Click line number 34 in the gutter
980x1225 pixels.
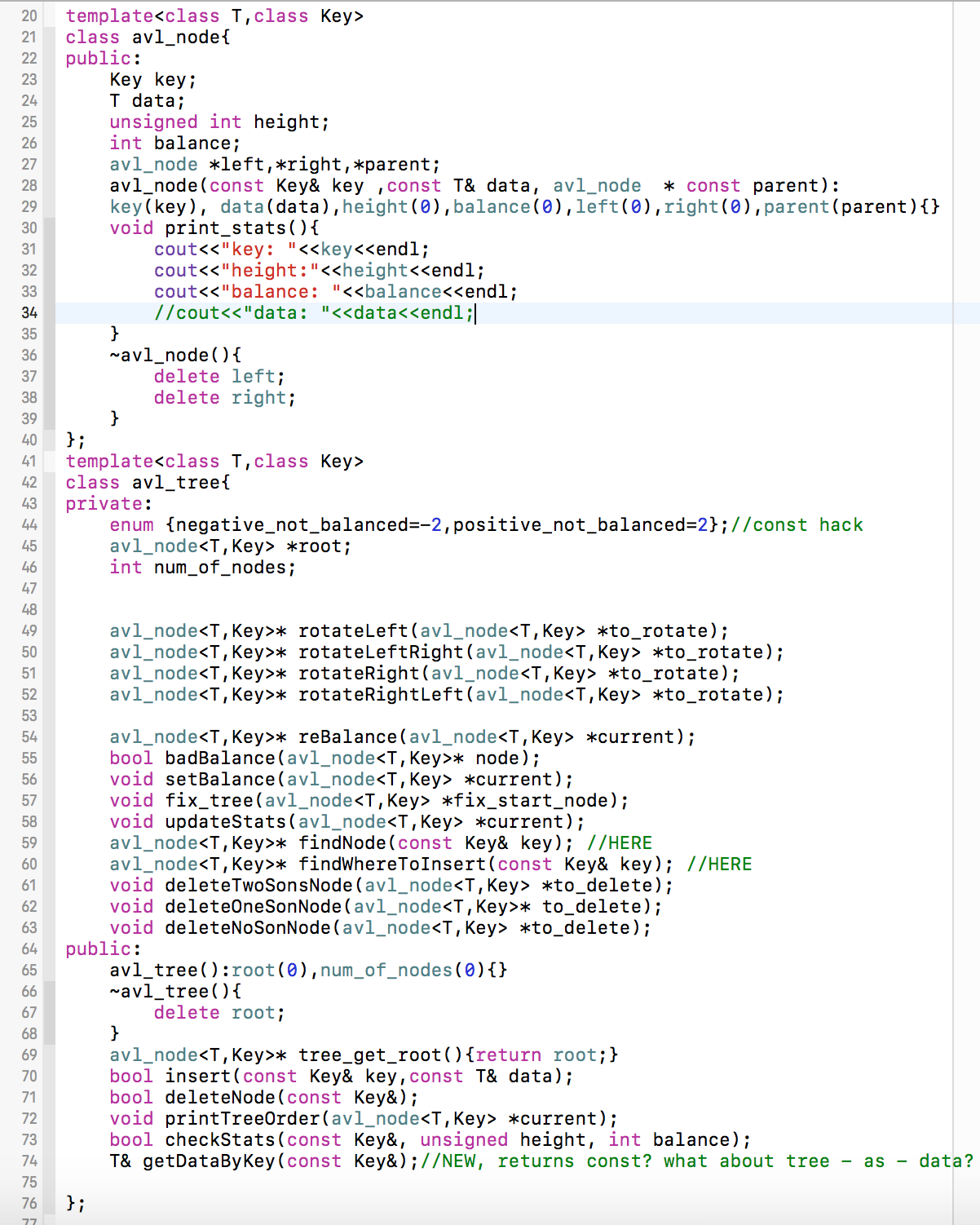[29, 313]
